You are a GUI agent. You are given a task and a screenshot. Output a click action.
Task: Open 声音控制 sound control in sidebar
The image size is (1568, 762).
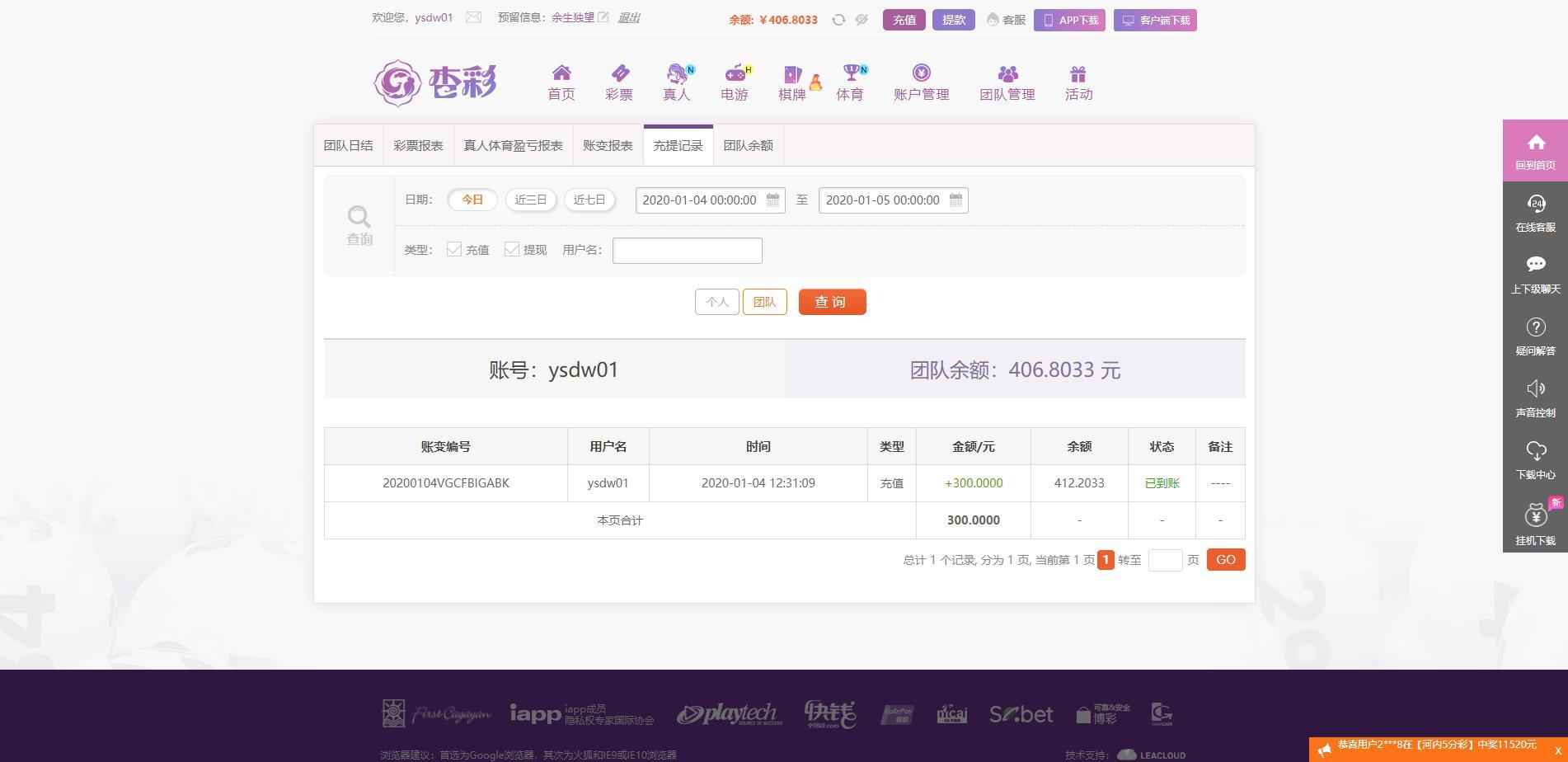click(1535, 398)
